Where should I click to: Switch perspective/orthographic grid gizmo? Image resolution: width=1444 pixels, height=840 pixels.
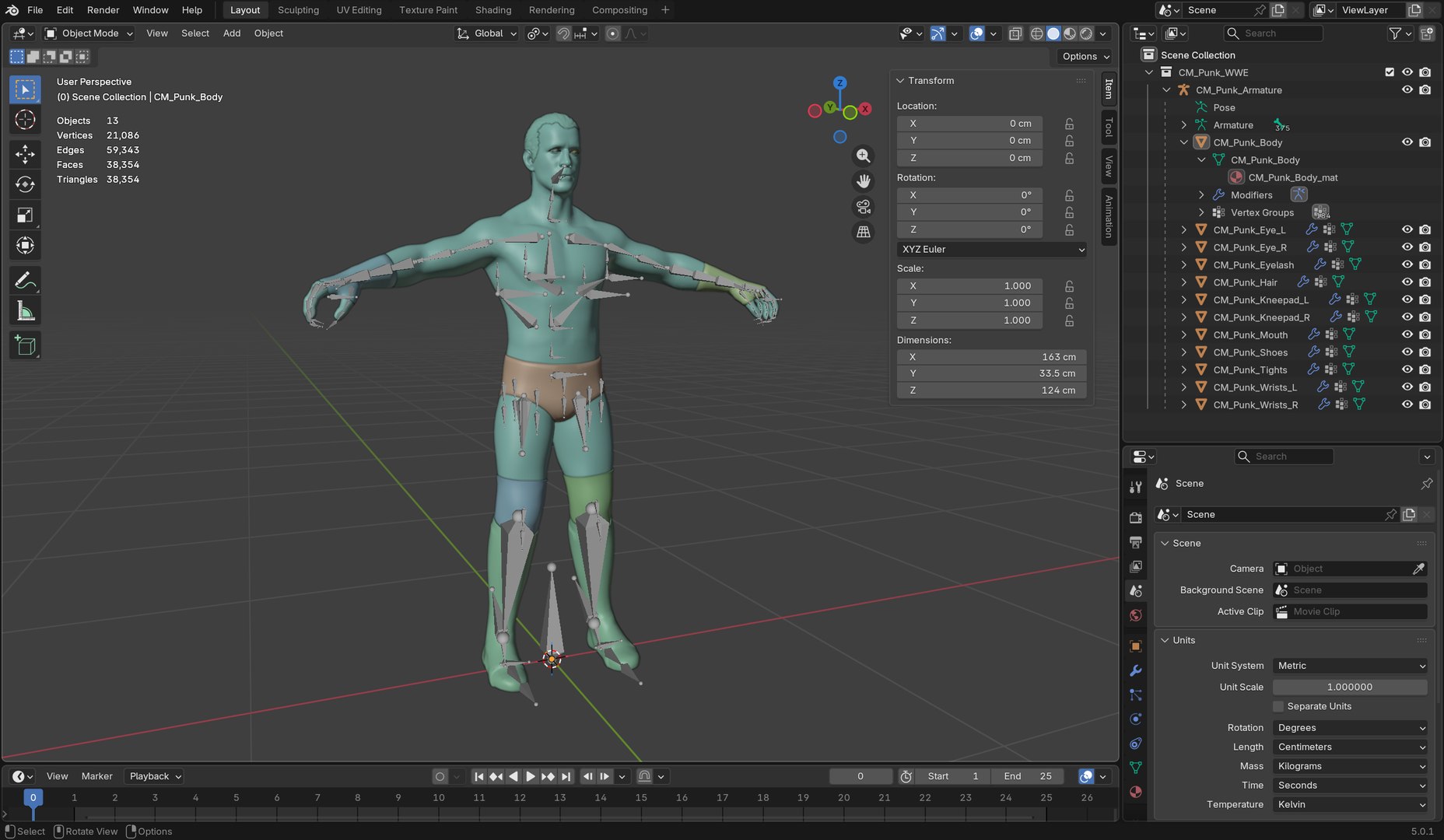(x=863, y=232)
